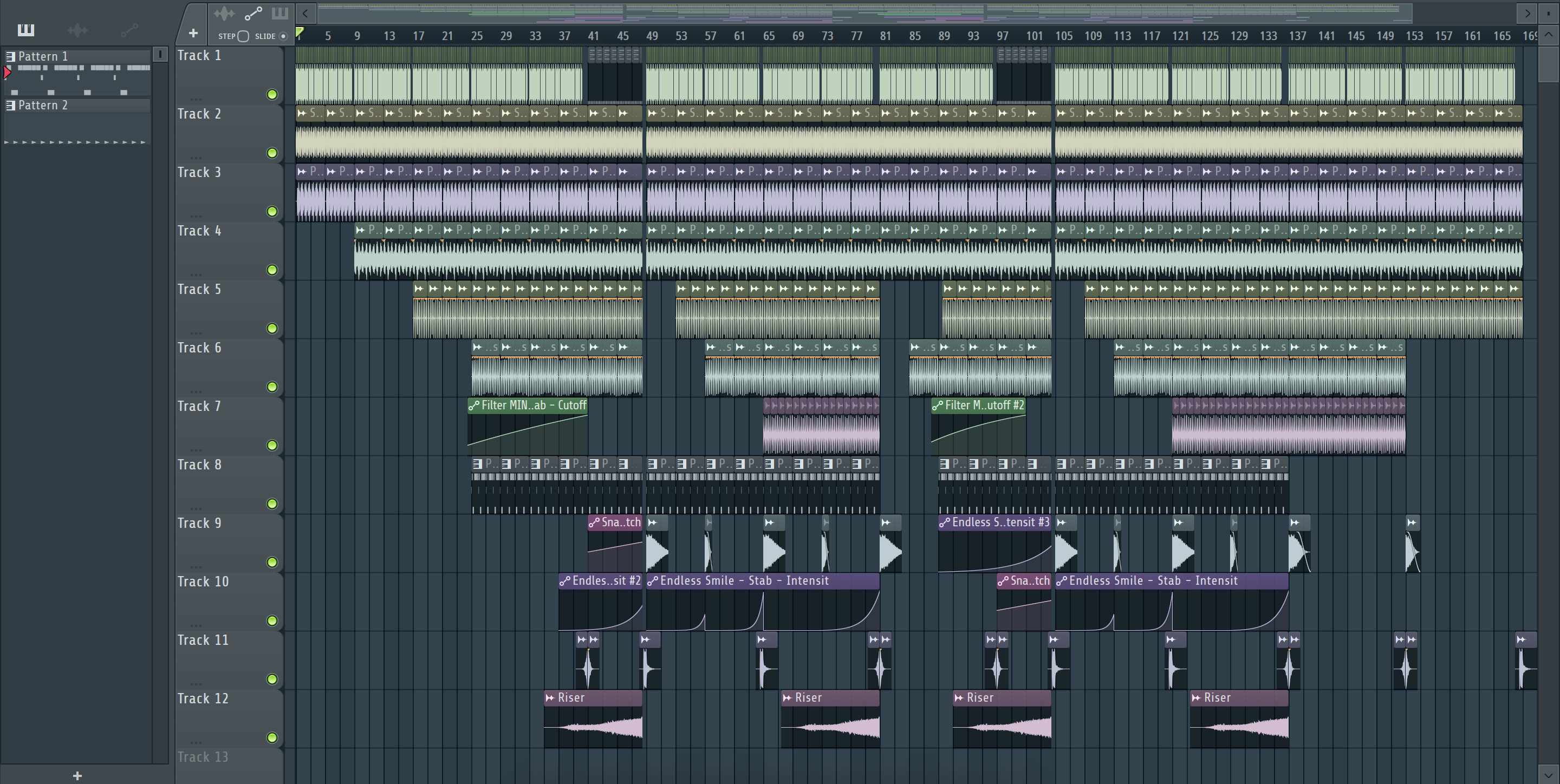This screenshot has height=784, width=1560.
Task: Open Filter MIN..ab - Cutoff clip menu
Action: (473, 406)
